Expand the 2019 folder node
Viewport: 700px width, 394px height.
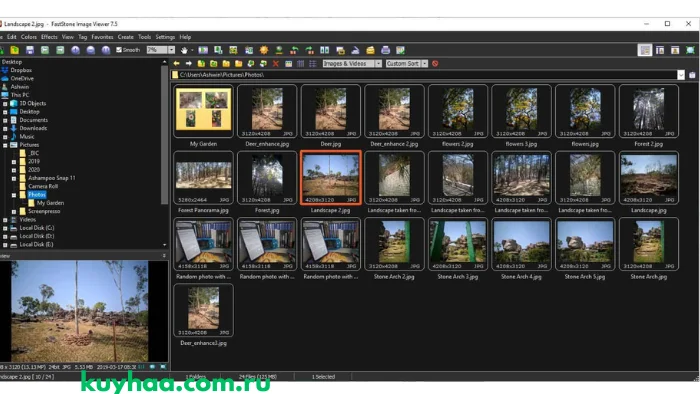click(14, 162)
